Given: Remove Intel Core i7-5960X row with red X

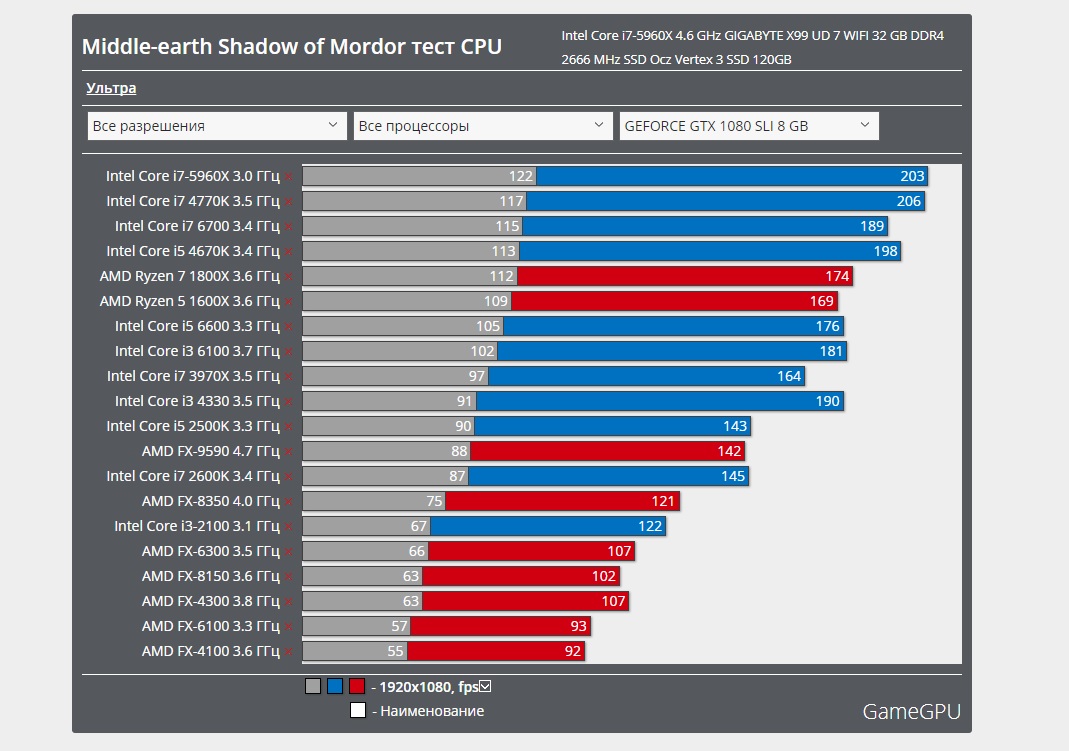Looking at the screenshot, I should (x=289, y=177).
